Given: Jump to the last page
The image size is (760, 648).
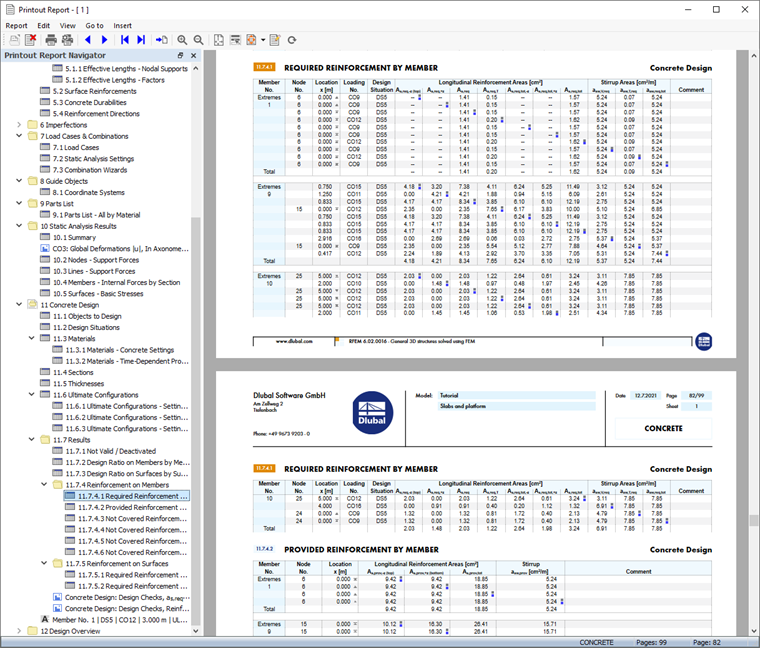Looking at the screenshot, I should coord(142,40).
